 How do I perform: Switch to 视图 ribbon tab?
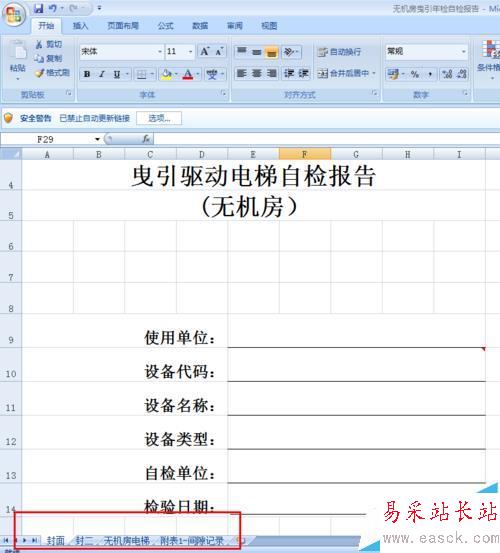tap(269, 26)
